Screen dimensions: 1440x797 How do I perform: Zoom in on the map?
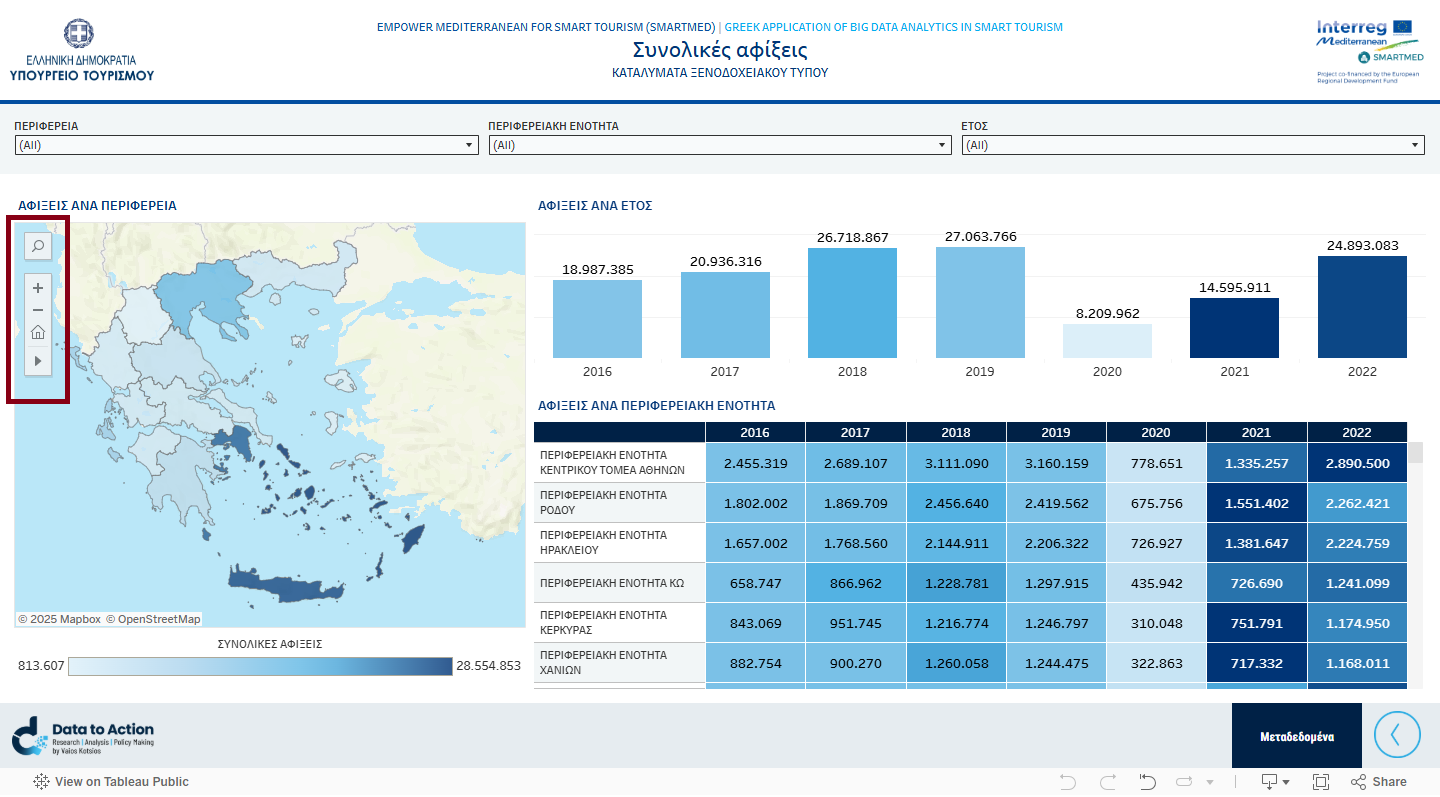coord(38,288)
